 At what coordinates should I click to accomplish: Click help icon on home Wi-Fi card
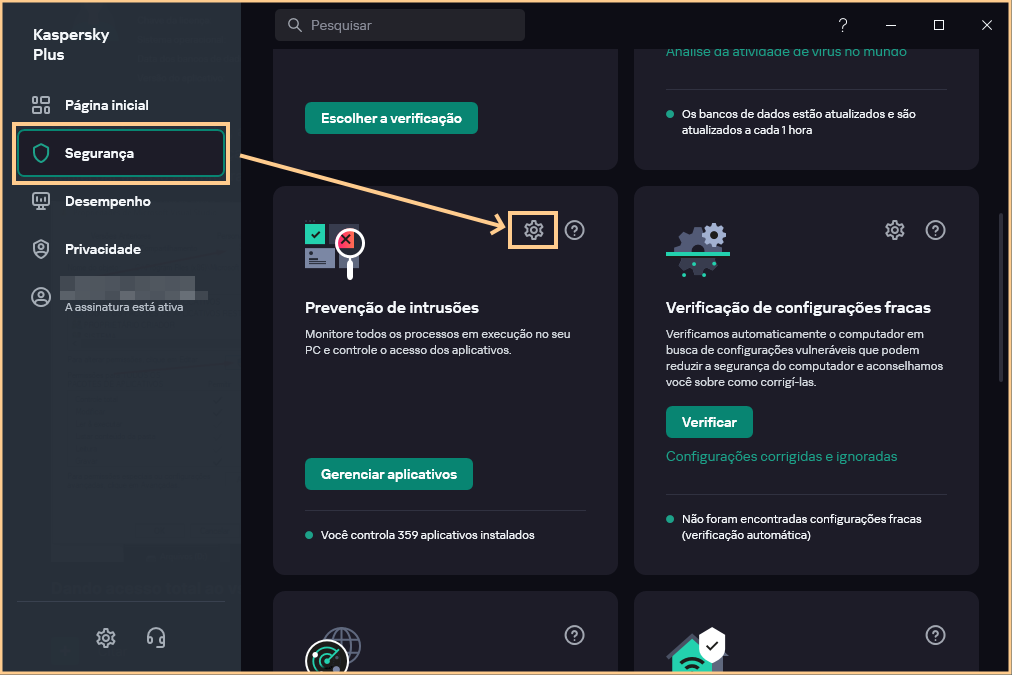(935, 635)
